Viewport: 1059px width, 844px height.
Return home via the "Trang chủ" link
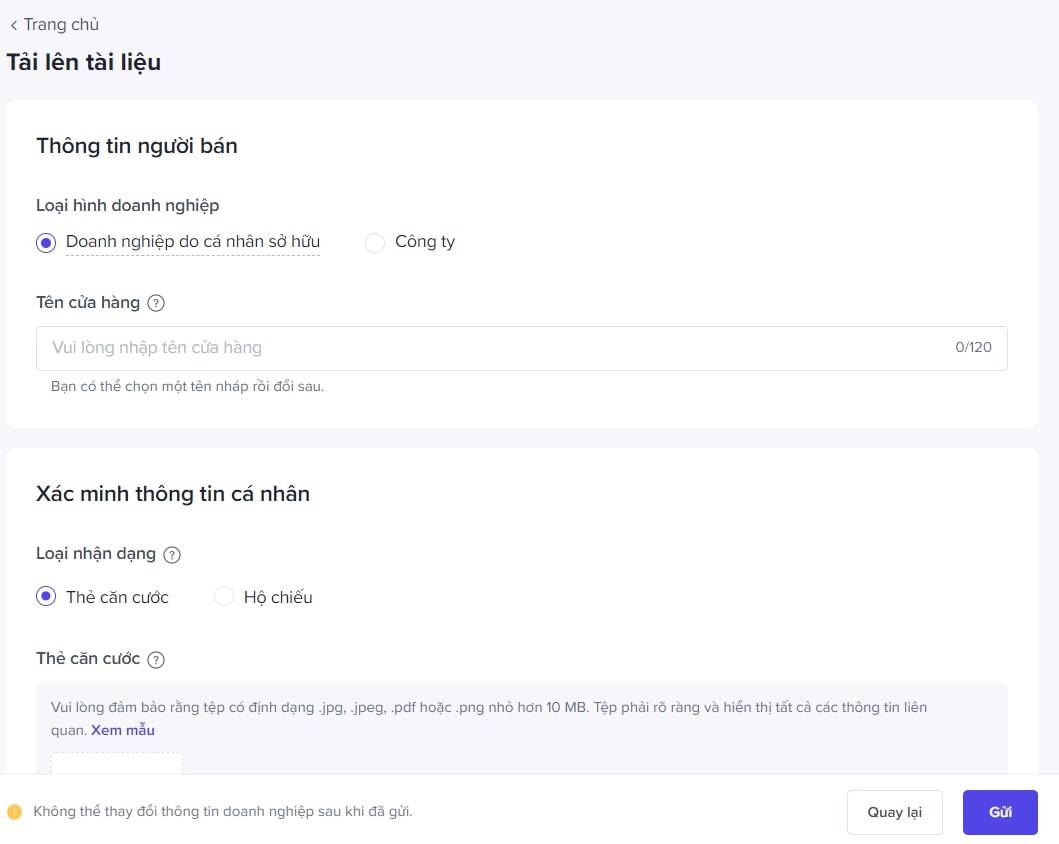click(x=62, y=24)
